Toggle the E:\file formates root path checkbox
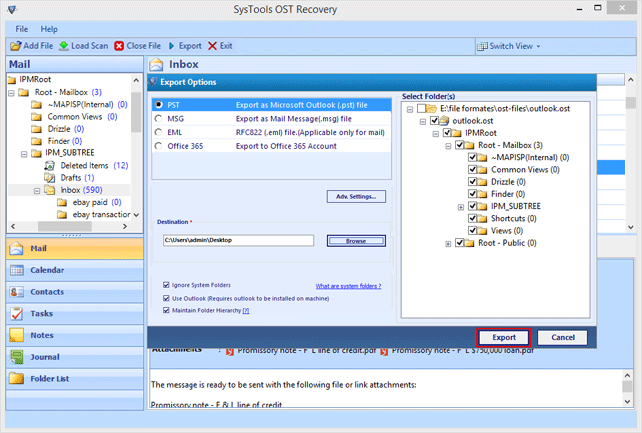Screen dimensions: 642x433 tap(421, 108)
